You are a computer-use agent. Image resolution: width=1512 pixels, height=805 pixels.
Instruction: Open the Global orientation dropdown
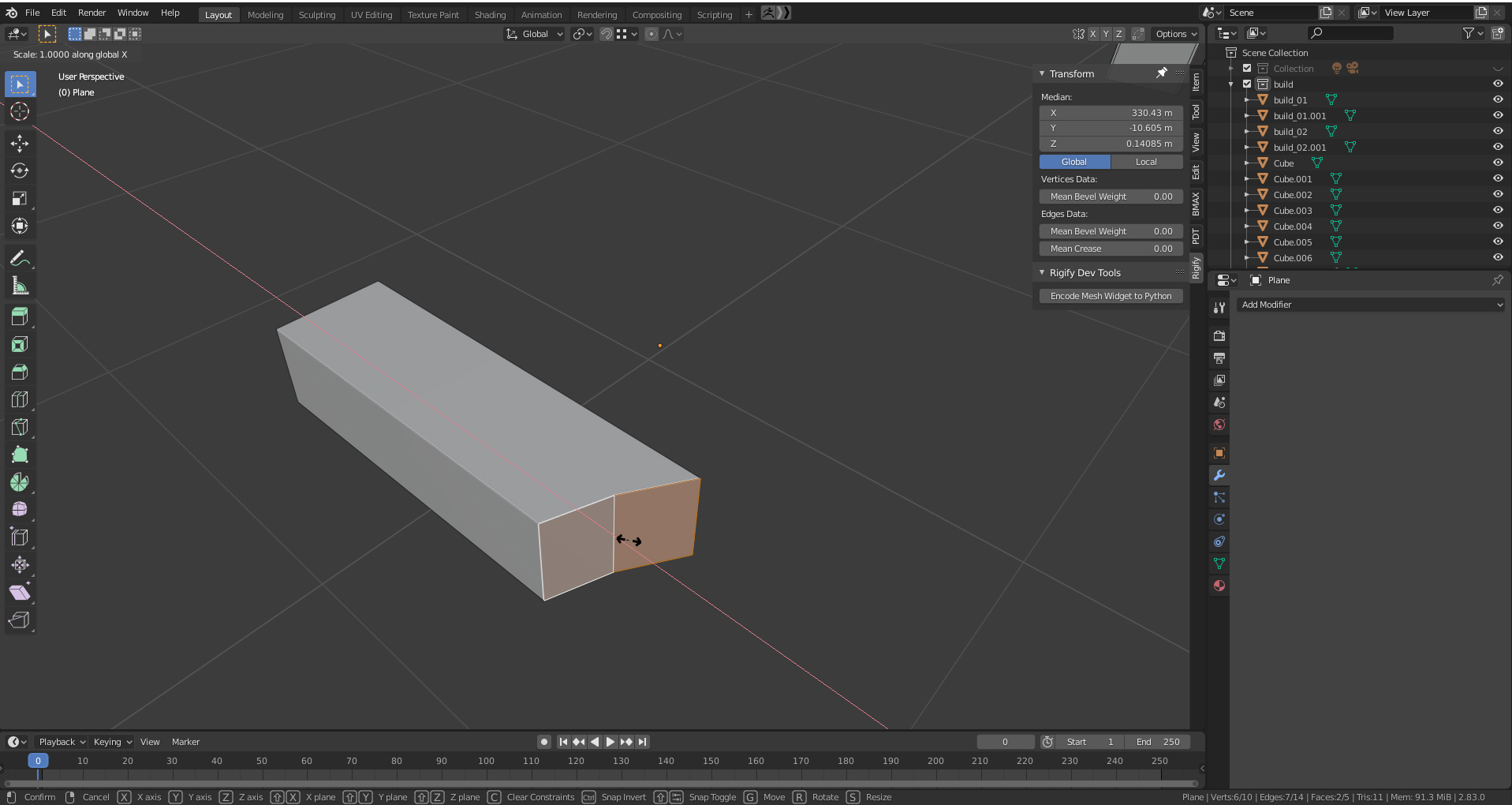[x=535, y=34]
